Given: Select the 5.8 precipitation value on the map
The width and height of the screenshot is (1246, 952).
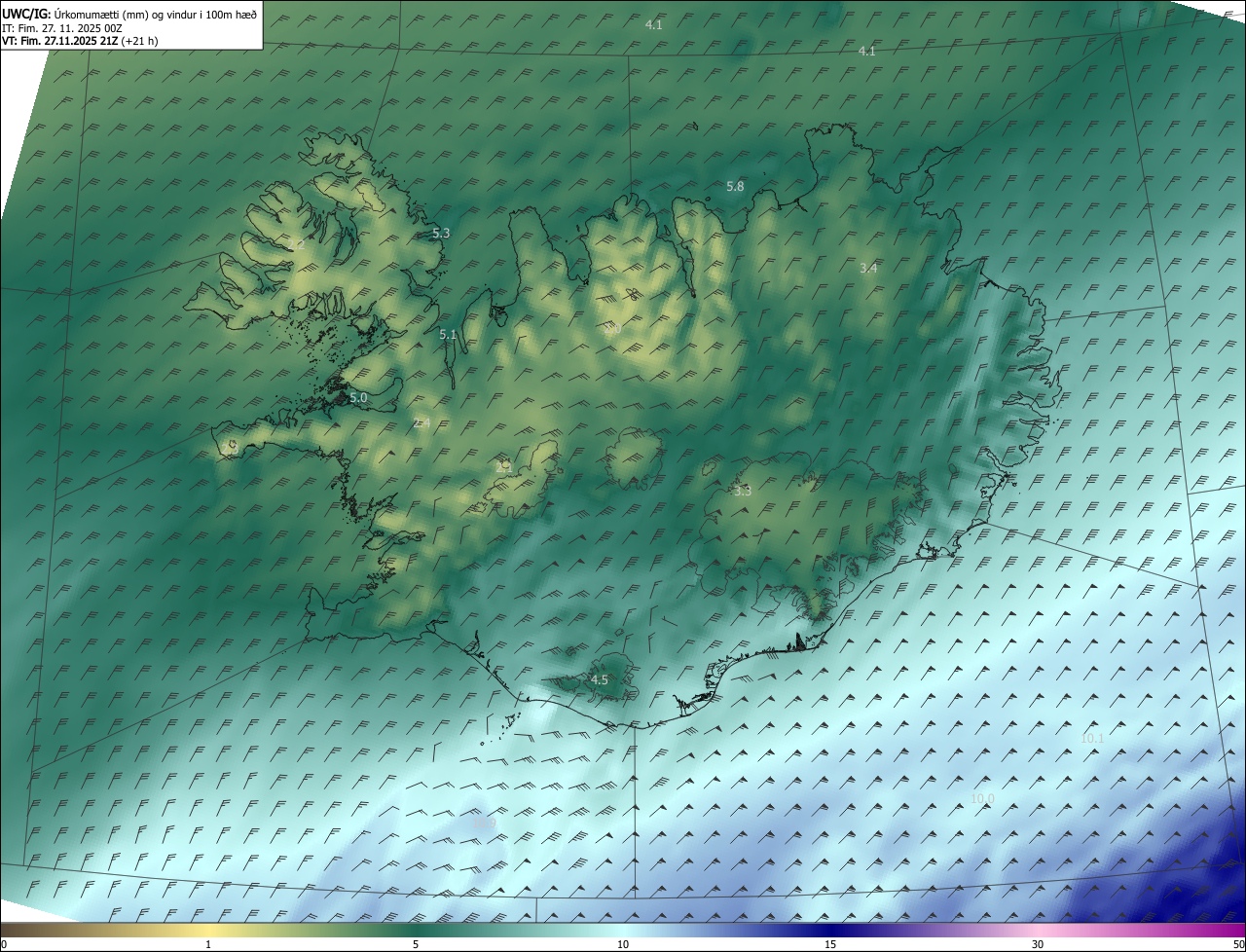Looking at the screenshot, I should coord(735,186).
